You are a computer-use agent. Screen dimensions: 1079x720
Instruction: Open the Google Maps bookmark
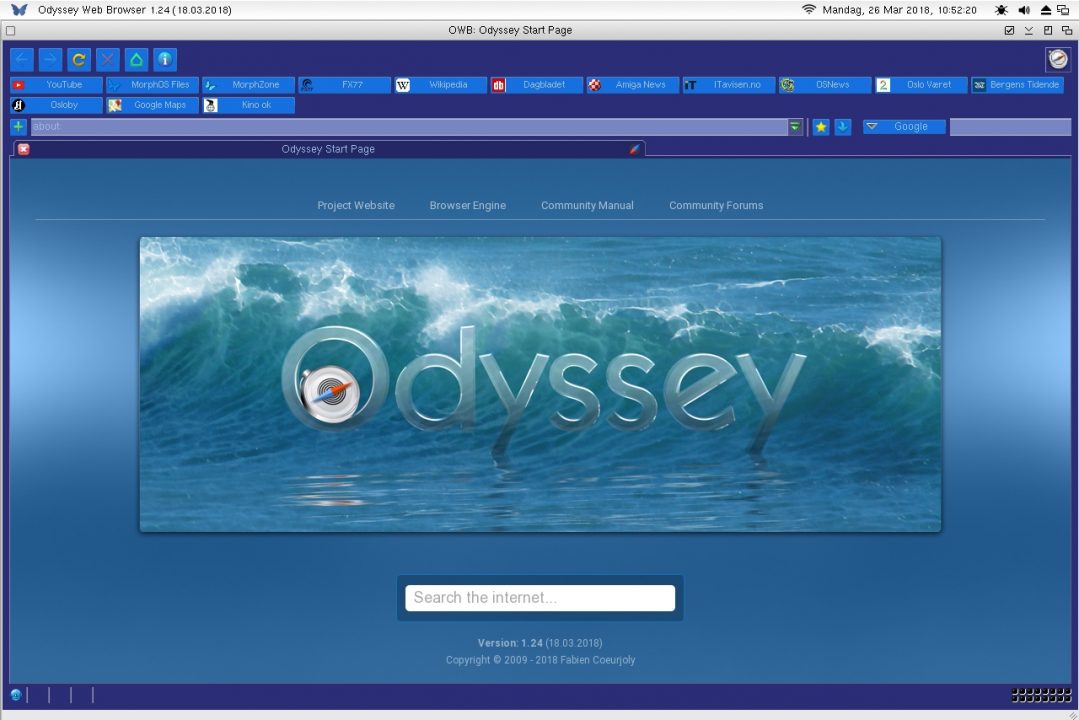coord(152,105)
